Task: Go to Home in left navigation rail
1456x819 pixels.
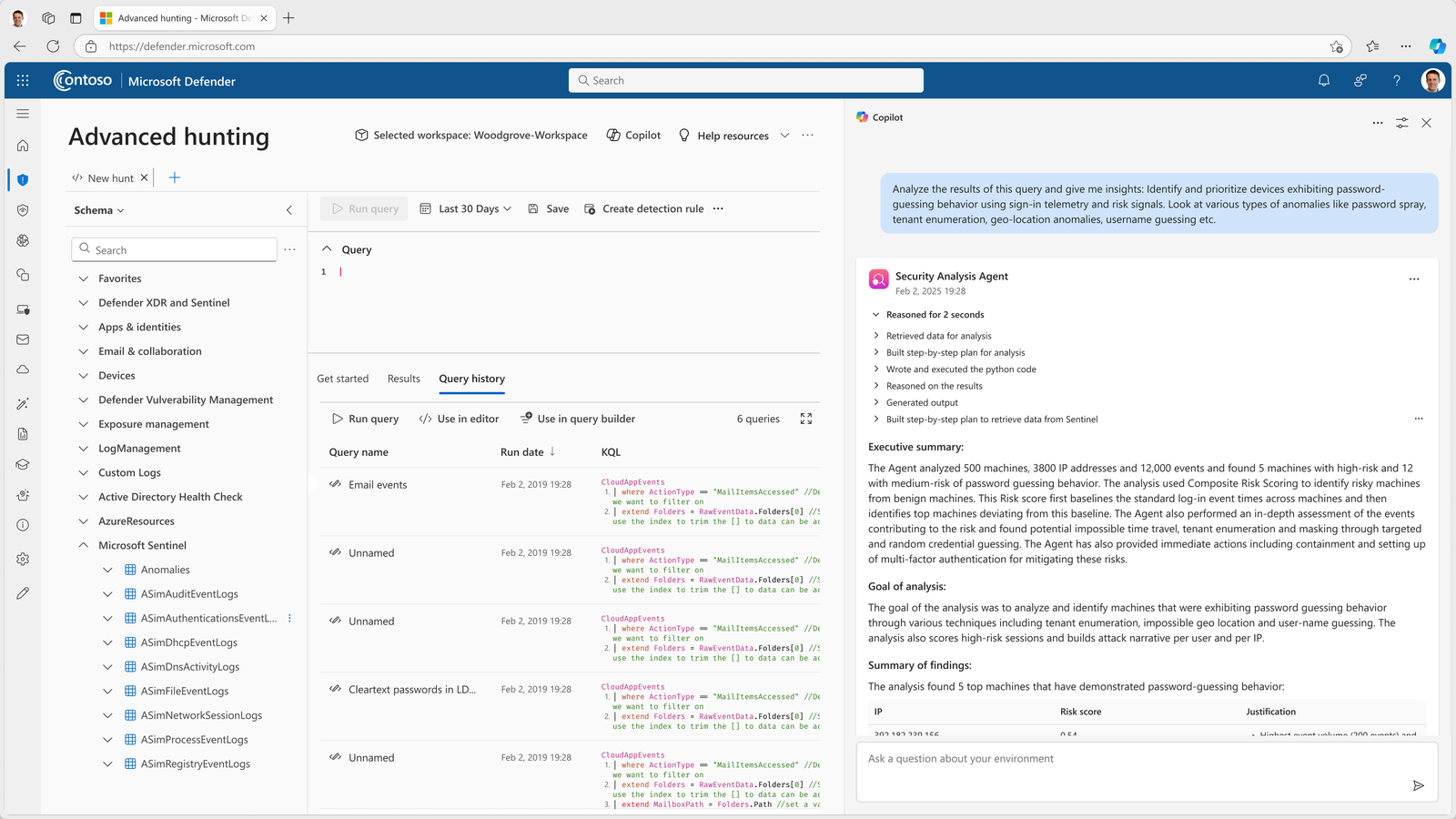Action: (x=23, y=146)
